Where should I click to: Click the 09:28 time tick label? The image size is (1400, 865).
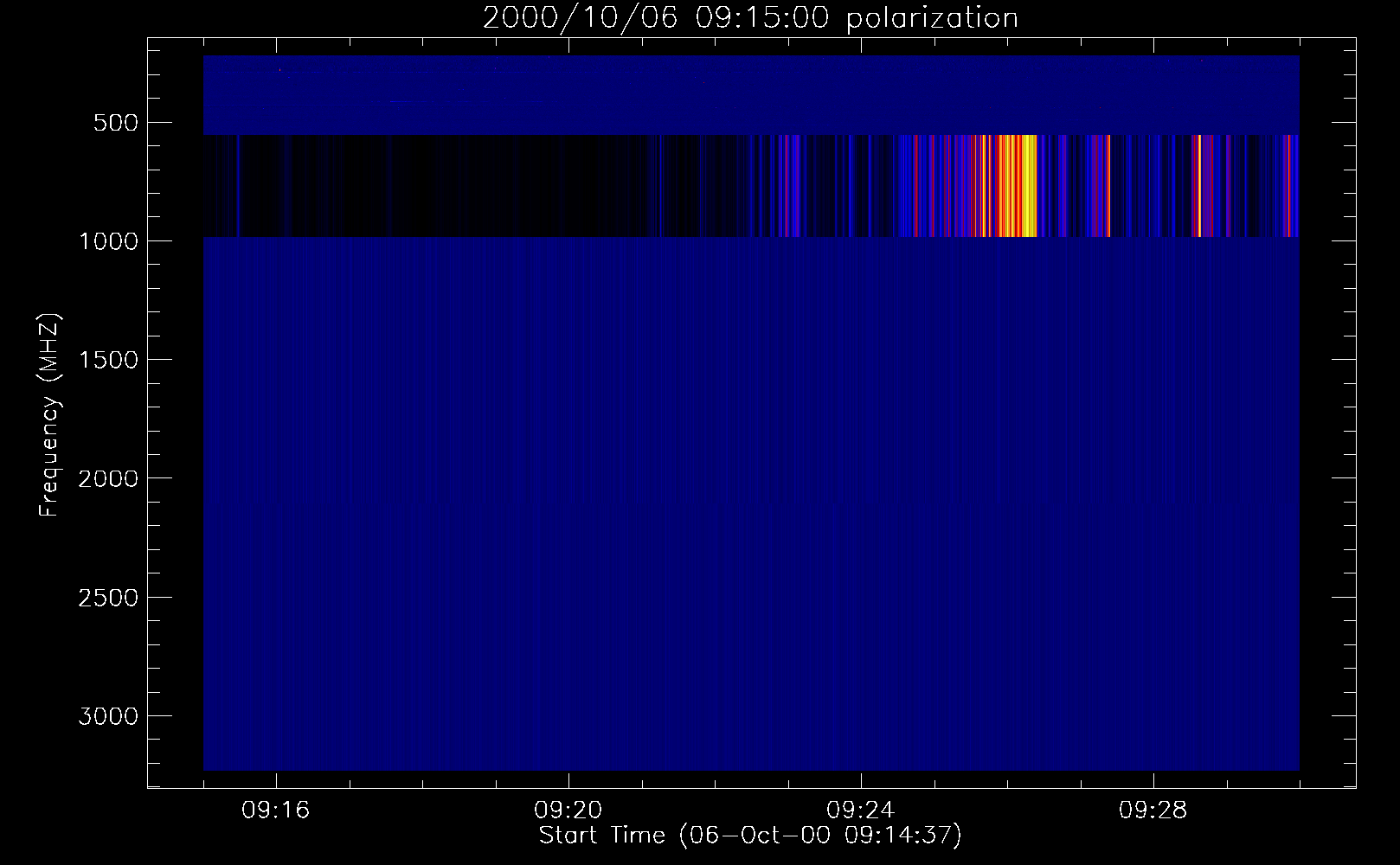pos(1153,811)
